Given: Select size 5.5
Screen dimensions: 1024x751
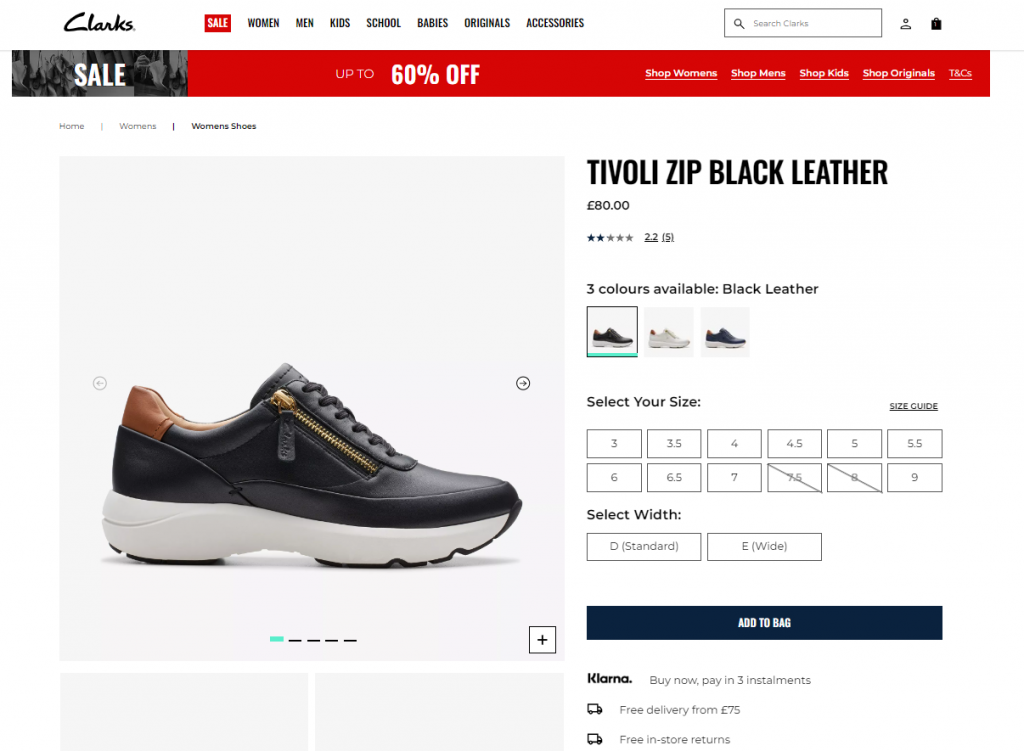Looking at the screenshot, I should (914, 443).
